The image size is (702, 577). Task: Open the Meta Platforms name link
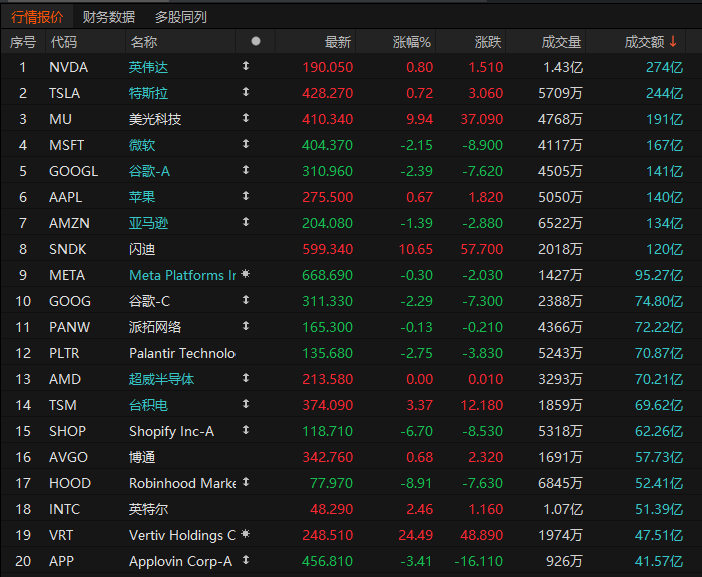click(182, 275)
